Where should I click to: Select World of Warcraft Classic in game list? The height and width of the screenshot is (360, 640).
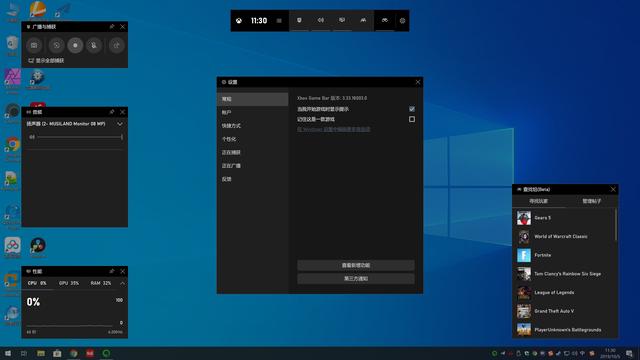(563, 236)
